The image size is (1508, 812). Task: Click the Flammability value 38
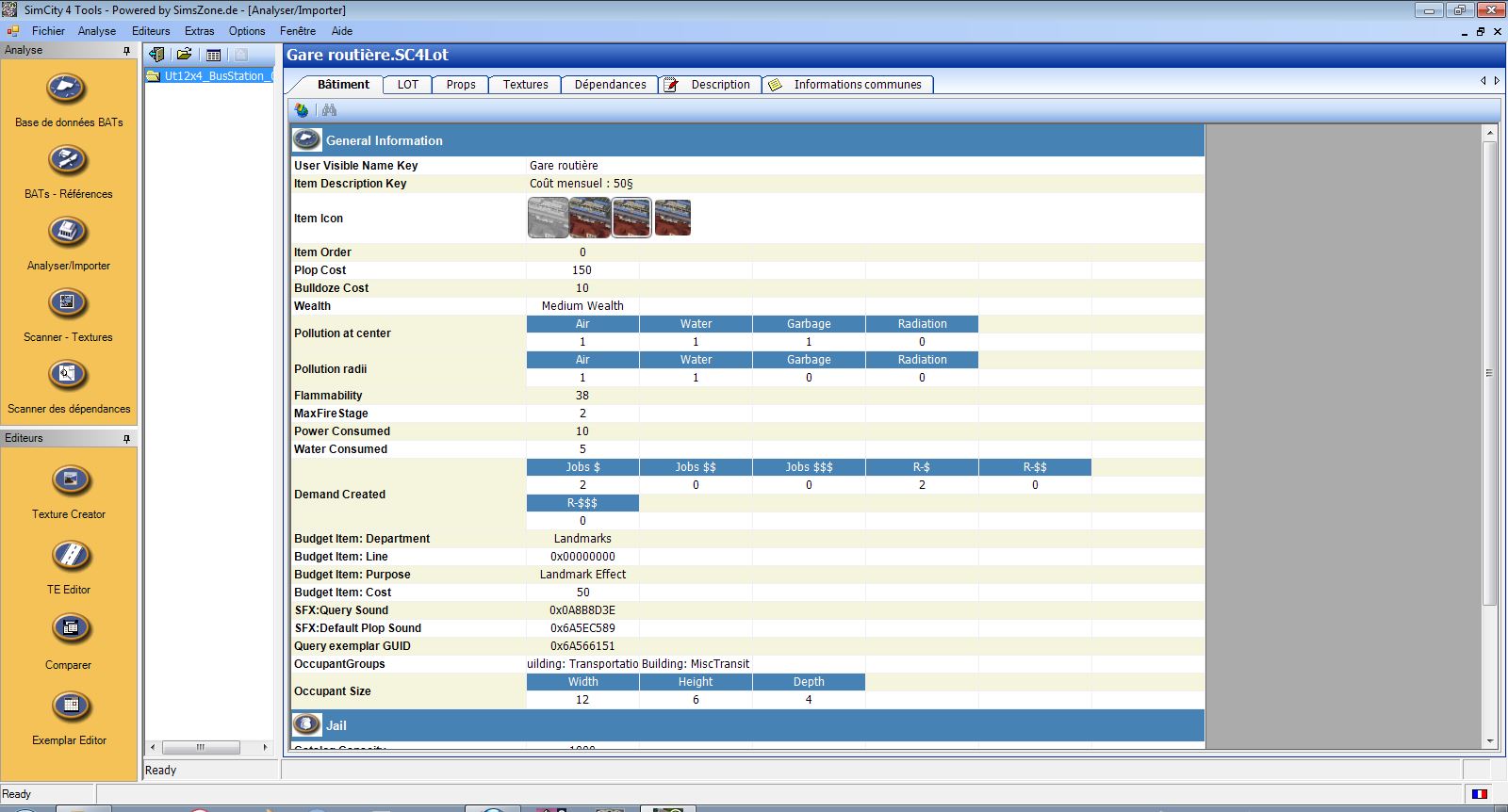(x=582, y=396)
